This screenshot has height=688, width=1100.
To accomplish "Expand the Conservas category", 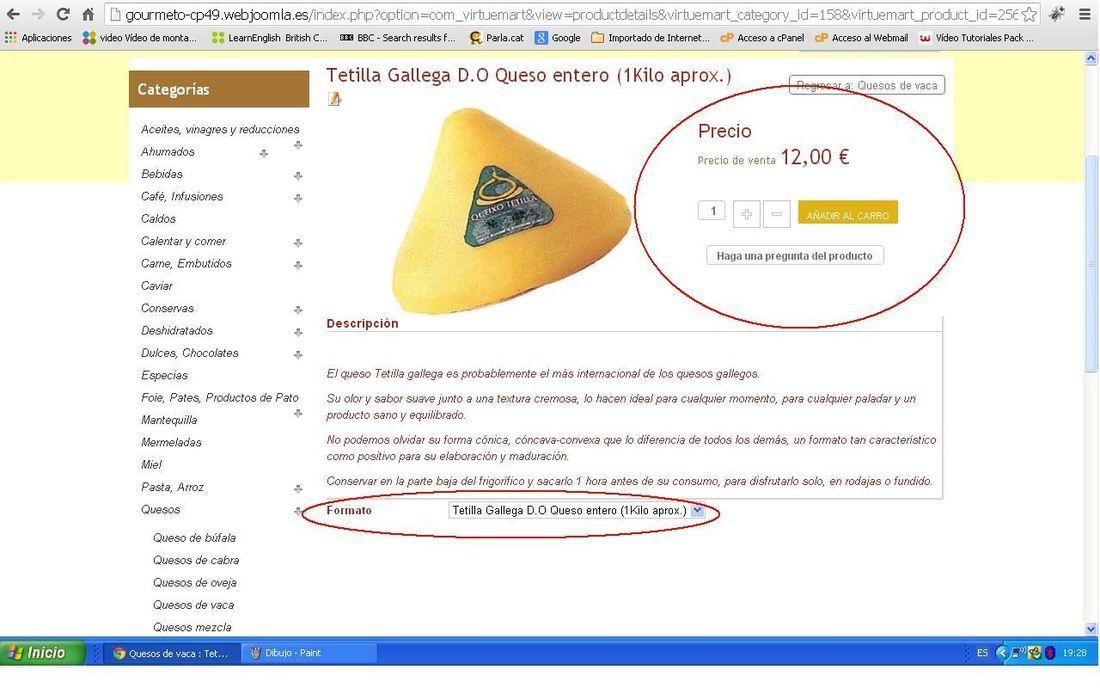I will tap(298, 309).
